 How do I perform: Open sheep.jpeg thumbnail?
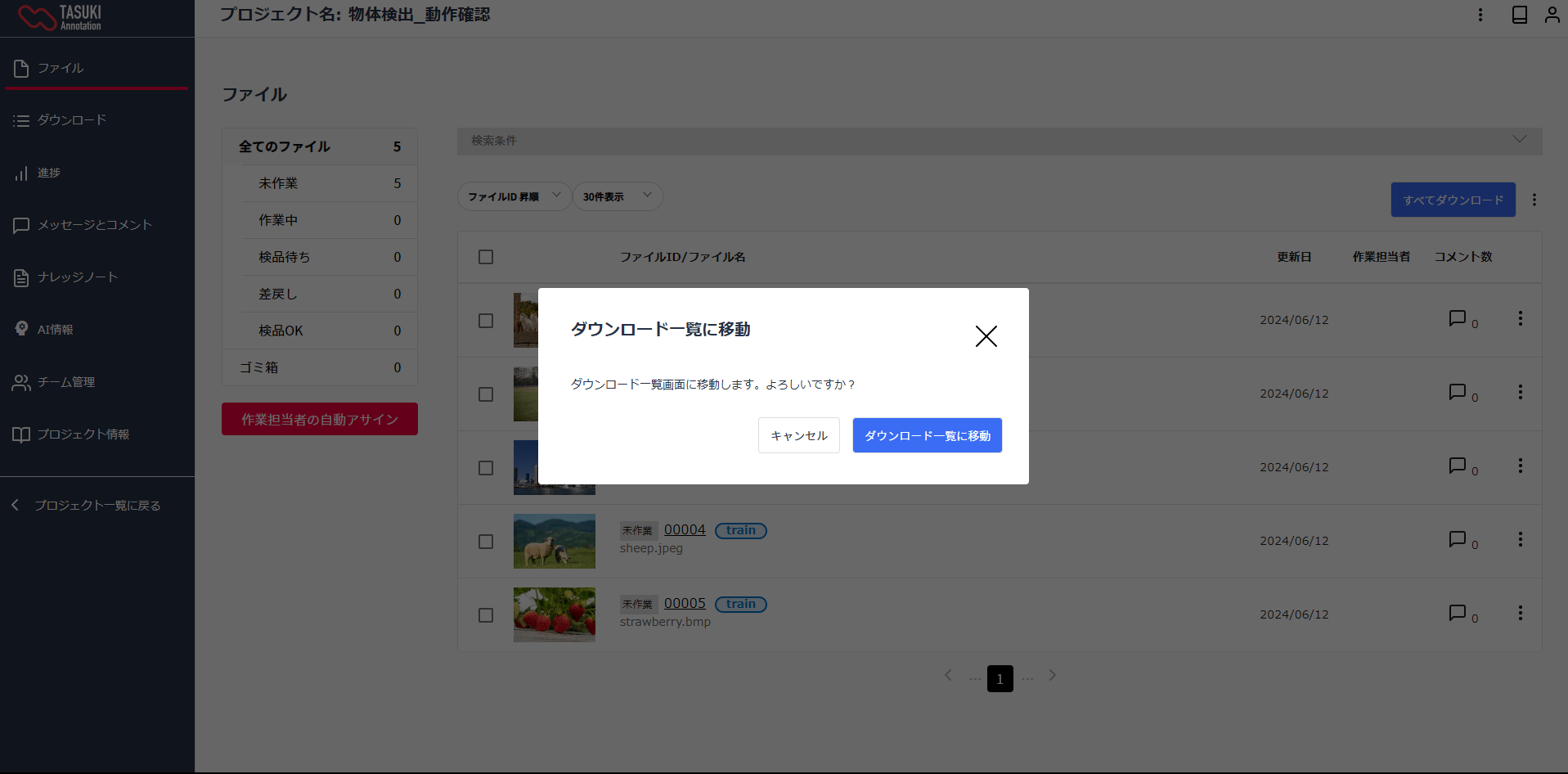pyautogui.click(x=555, y=541)
